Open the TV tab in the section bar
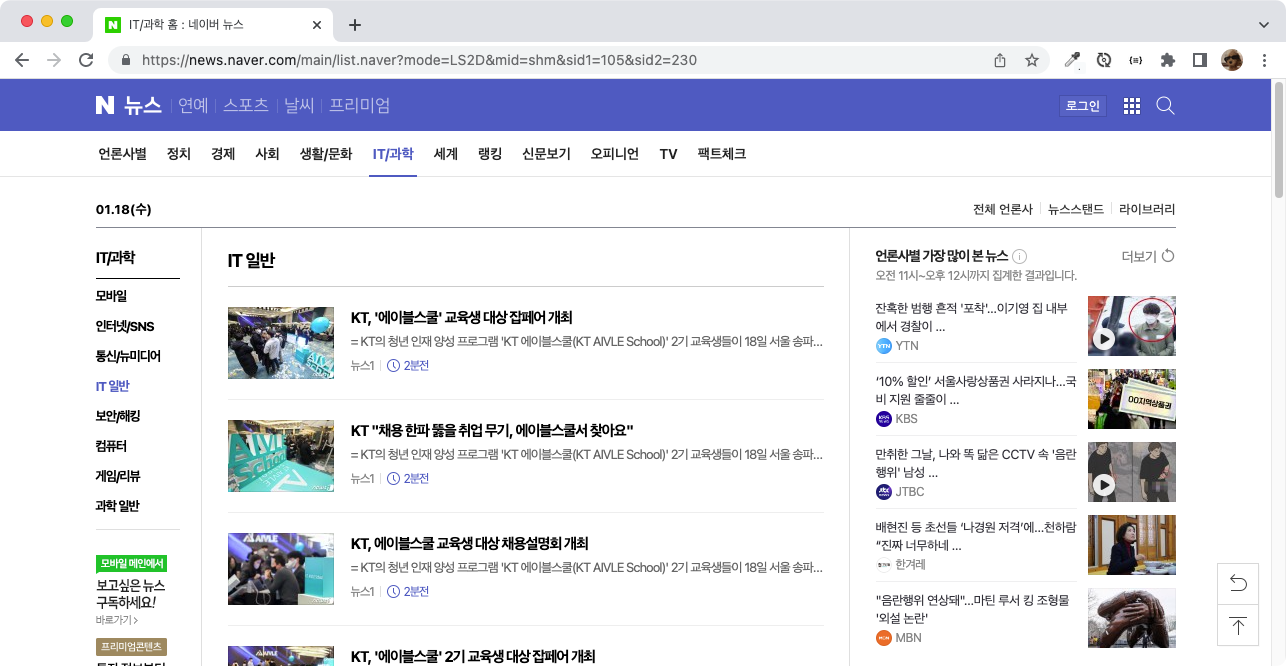Screen dimensions: 1286x666 pyautogui.click(x=668, y=154)
